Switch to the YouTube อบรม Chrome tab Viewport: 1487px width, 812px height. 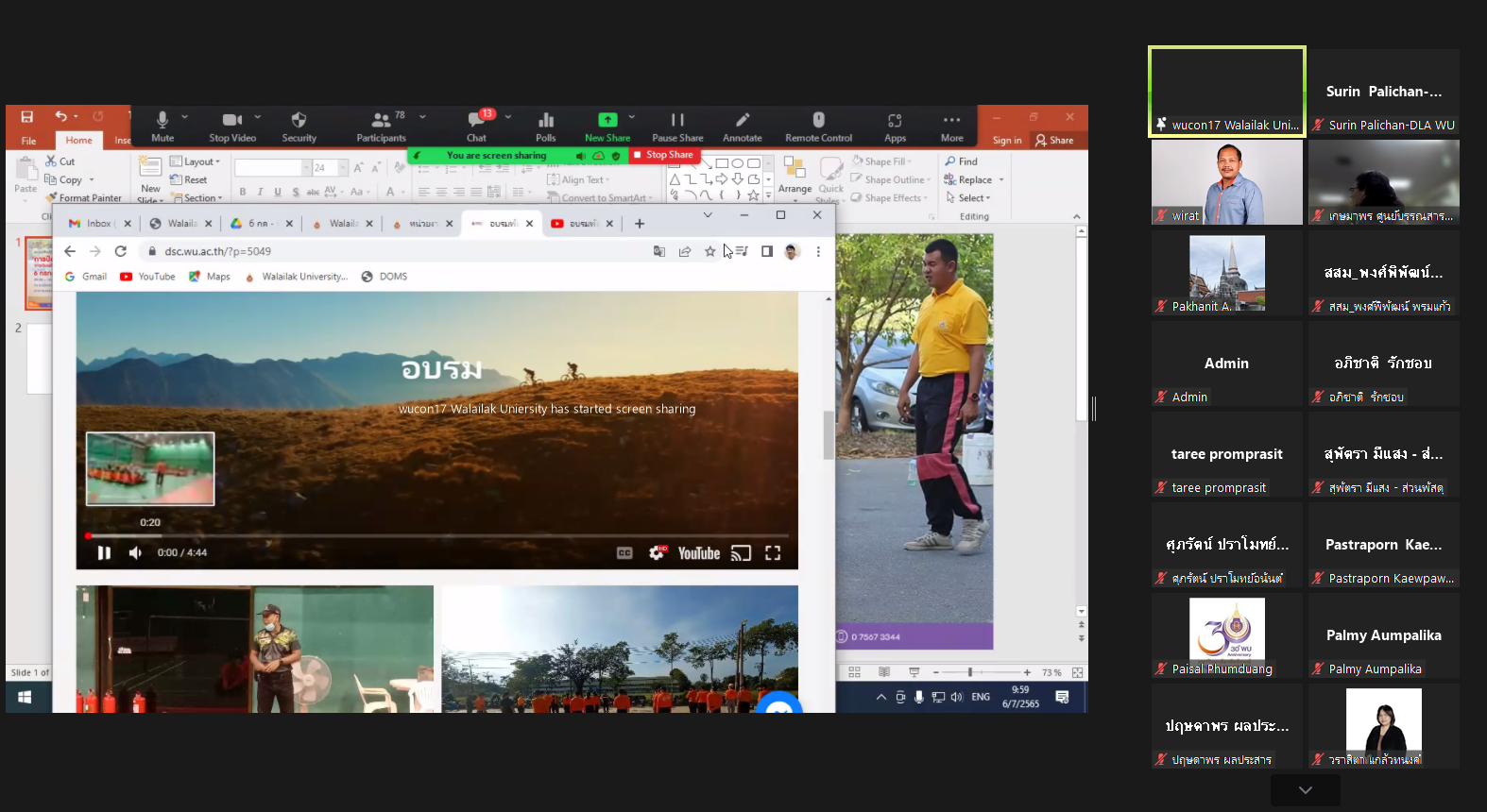tap(583, 223)
